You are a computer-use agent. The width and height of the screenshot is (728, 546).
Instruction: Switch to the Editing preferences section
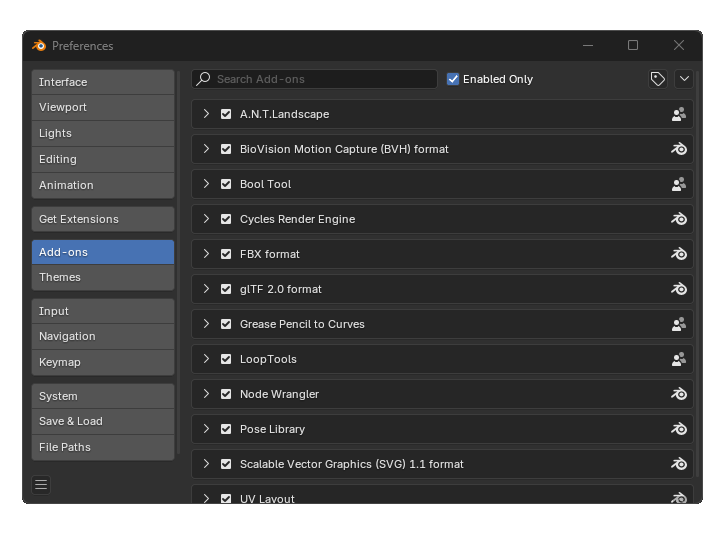(x=103, y=159)
